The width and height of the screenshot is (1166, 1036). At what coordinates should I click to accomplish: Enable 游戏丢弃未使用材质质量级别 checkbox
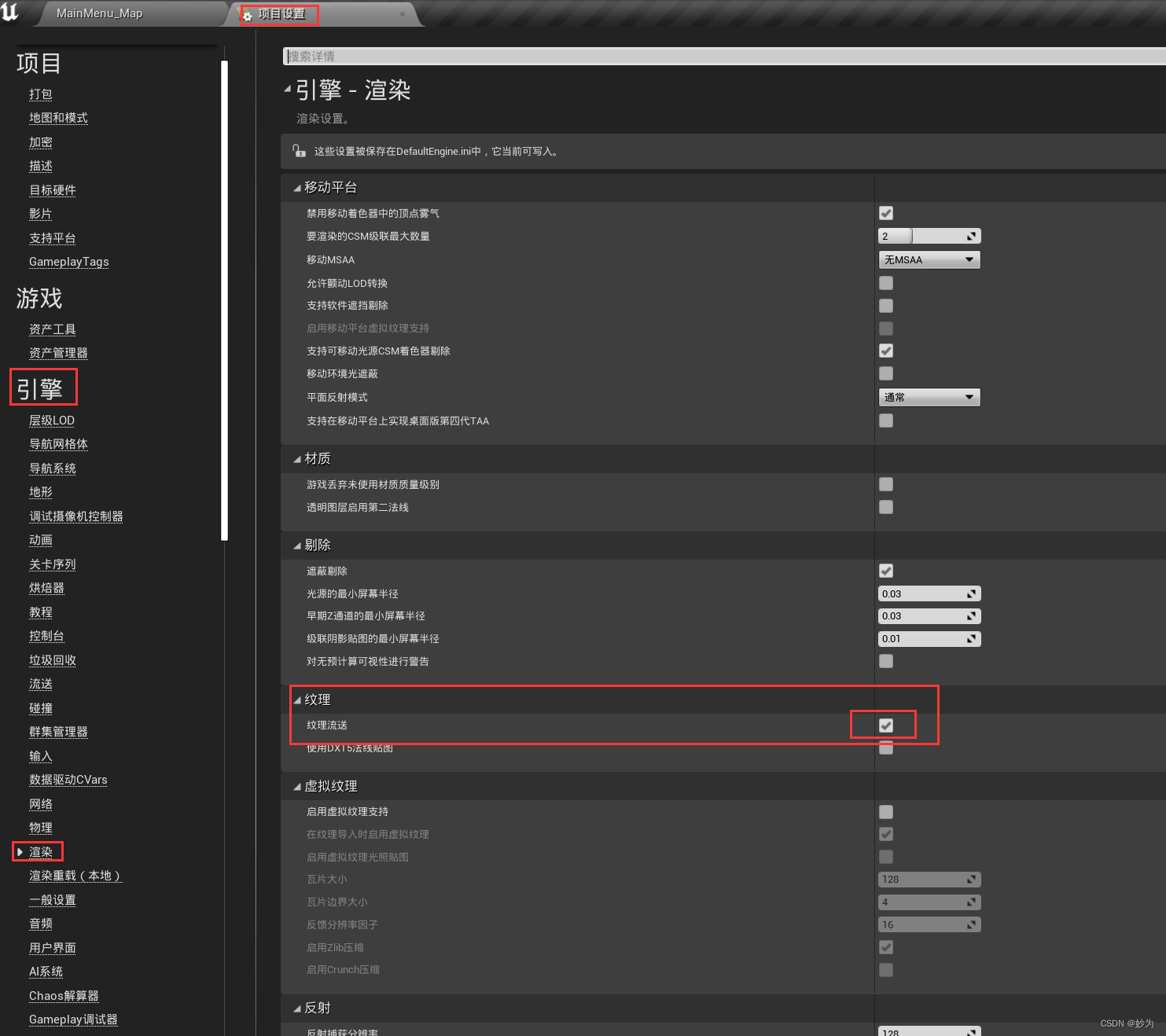tap(886, 484)
